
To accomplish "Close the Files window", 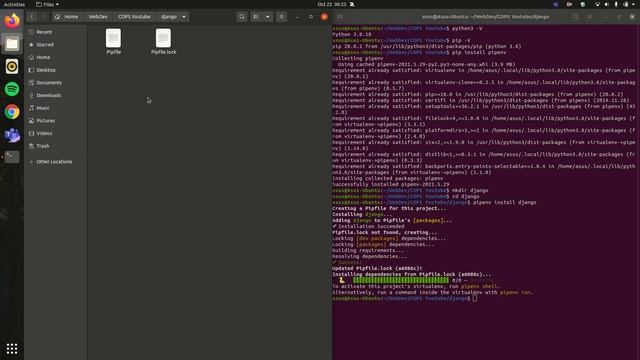I will (324, 17).
